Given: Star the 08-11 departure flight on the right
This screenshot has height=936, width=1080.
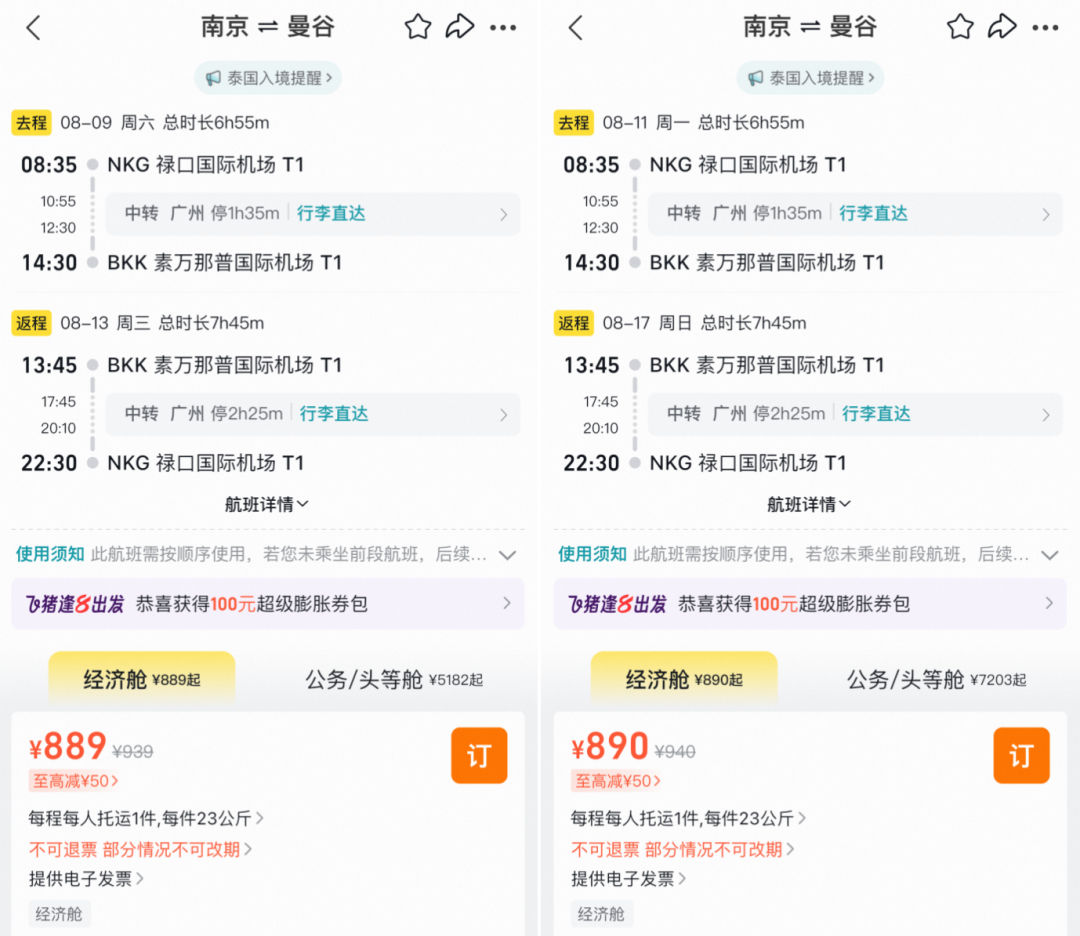Looking at the screenshot, I should pyautogui.click(x=959, y=27).
